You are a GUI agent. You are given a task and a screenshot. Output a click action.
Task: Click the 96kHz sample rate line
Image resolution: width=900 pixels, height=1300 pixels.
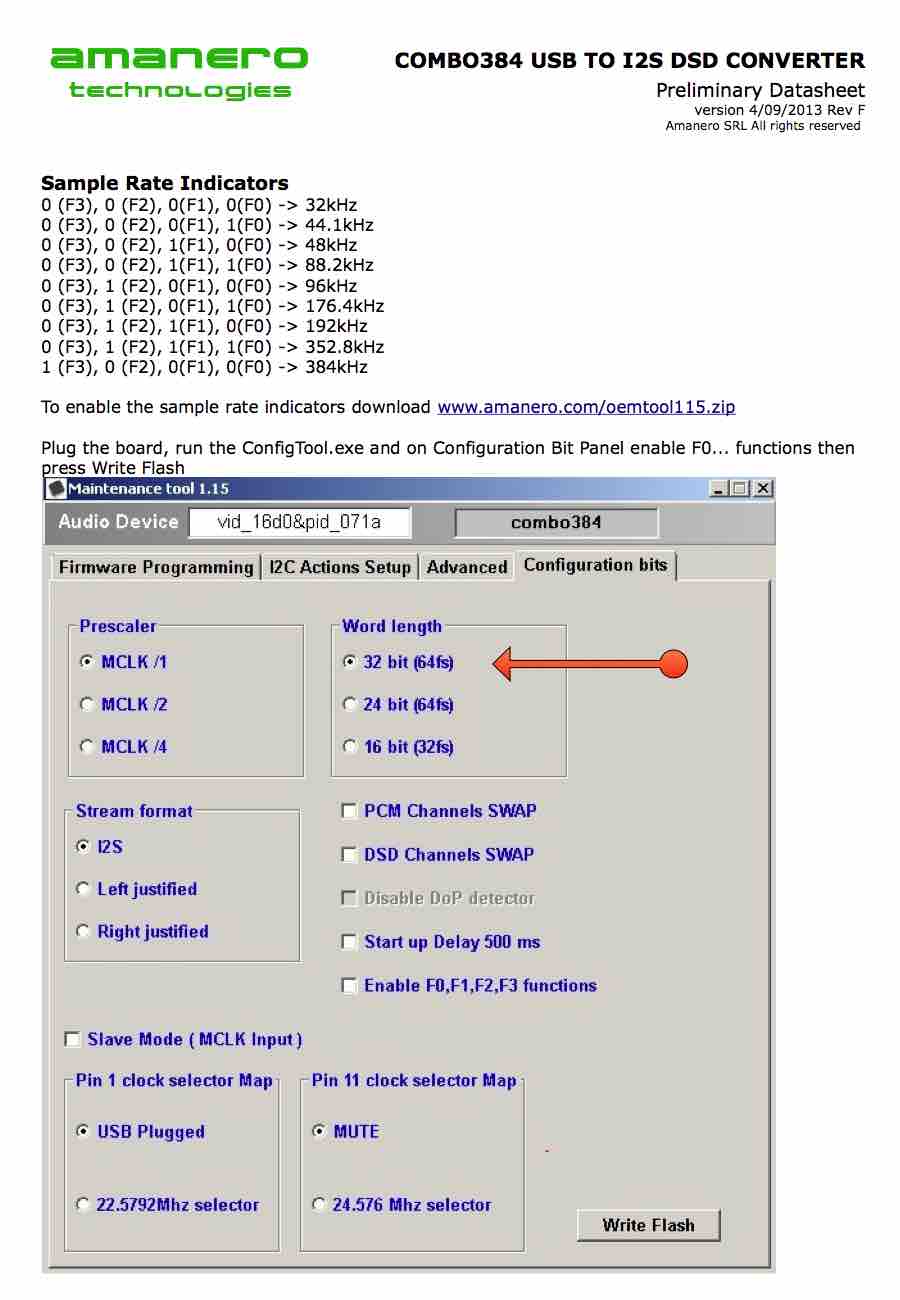199,286
